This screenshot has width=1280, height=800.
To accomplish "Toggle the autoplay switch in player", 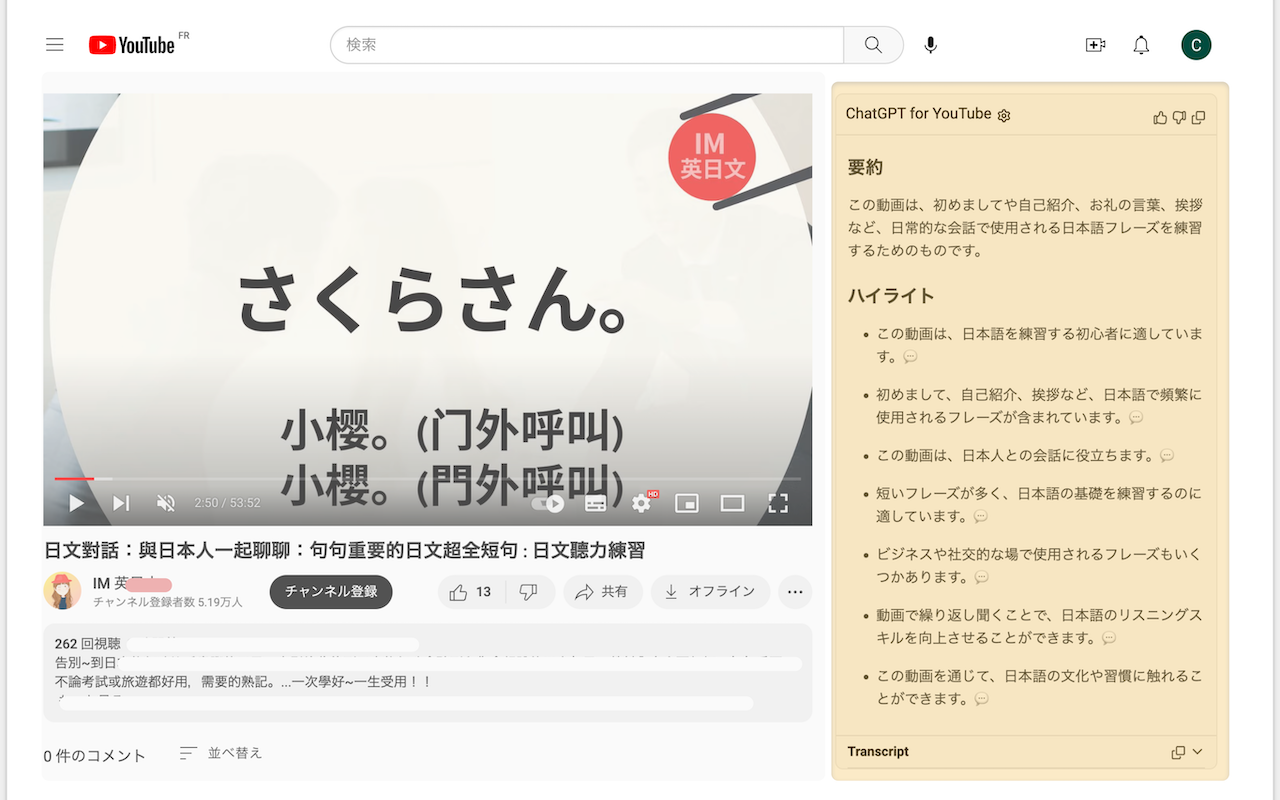I will (548, 503).
